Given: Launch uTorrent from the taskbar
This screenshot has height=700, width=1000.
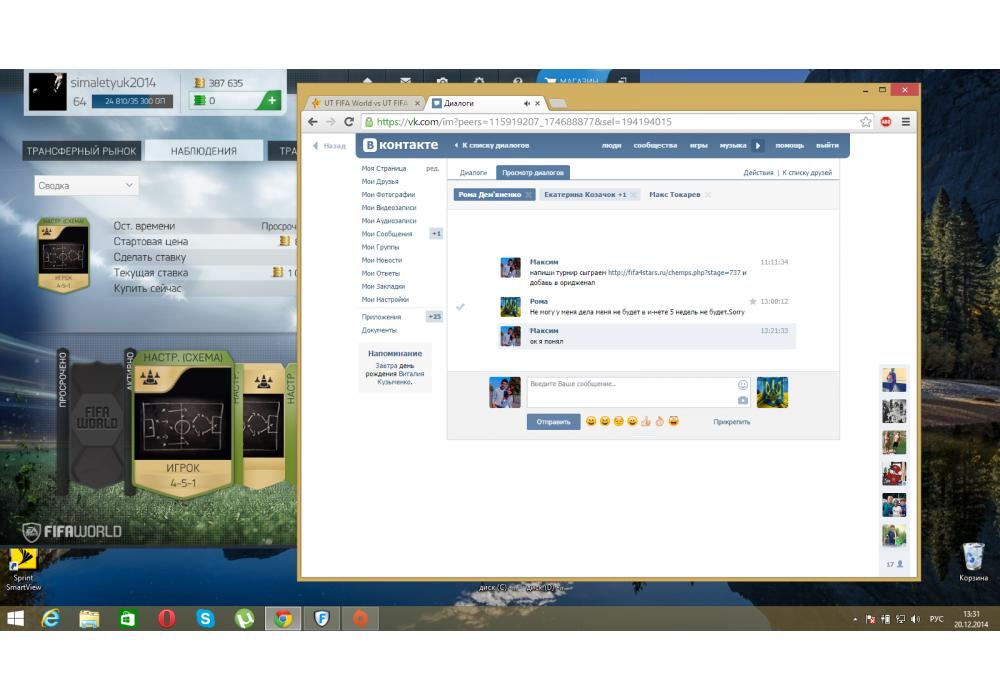Looking at the screenshot, I should pos(244,619).
